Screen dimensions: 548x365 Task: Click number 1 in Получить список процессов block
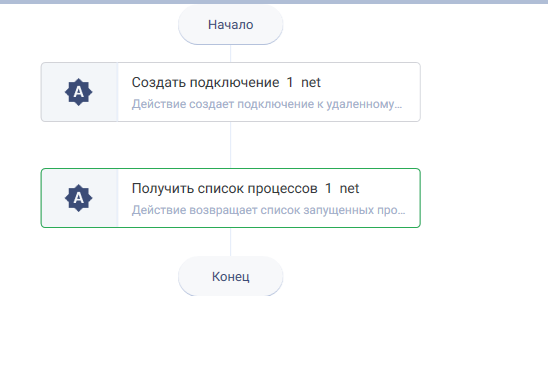tap(328, 188)
